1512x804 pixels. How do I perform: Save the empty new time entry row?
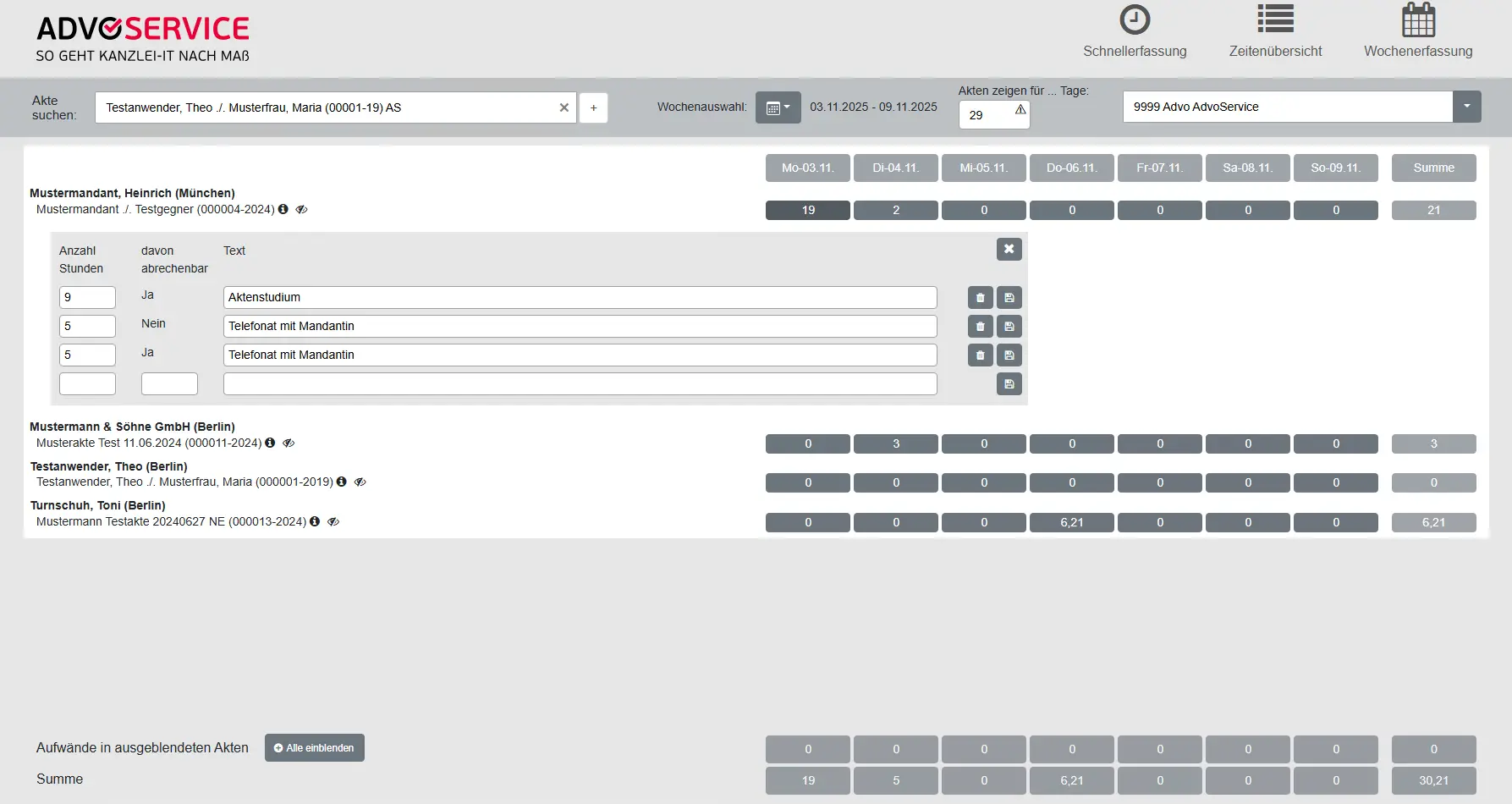[x=1009, y=383]
